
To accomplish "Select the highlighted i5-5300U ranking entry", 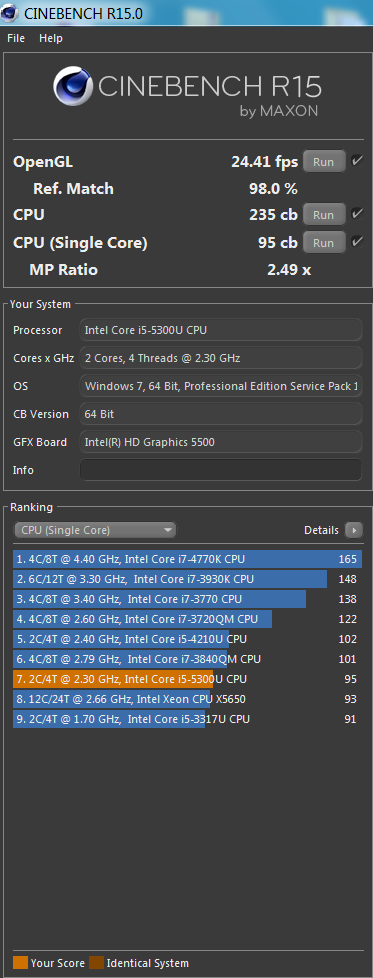I will pyautogui.click(x=187, y=679).
